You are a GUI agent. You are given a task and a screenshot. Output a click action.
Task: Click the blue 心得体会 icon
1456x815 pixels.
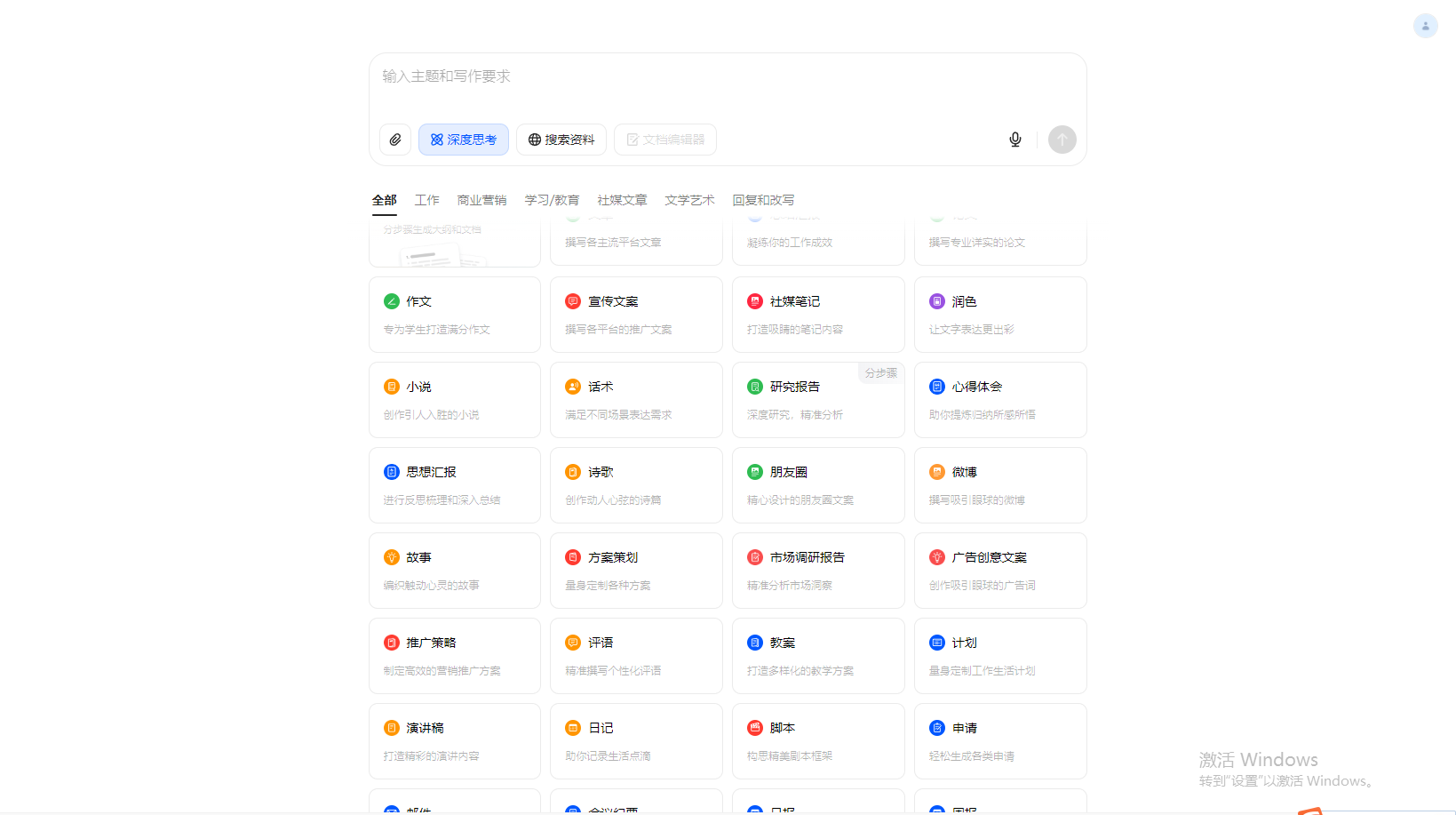(x=937, y=387)
